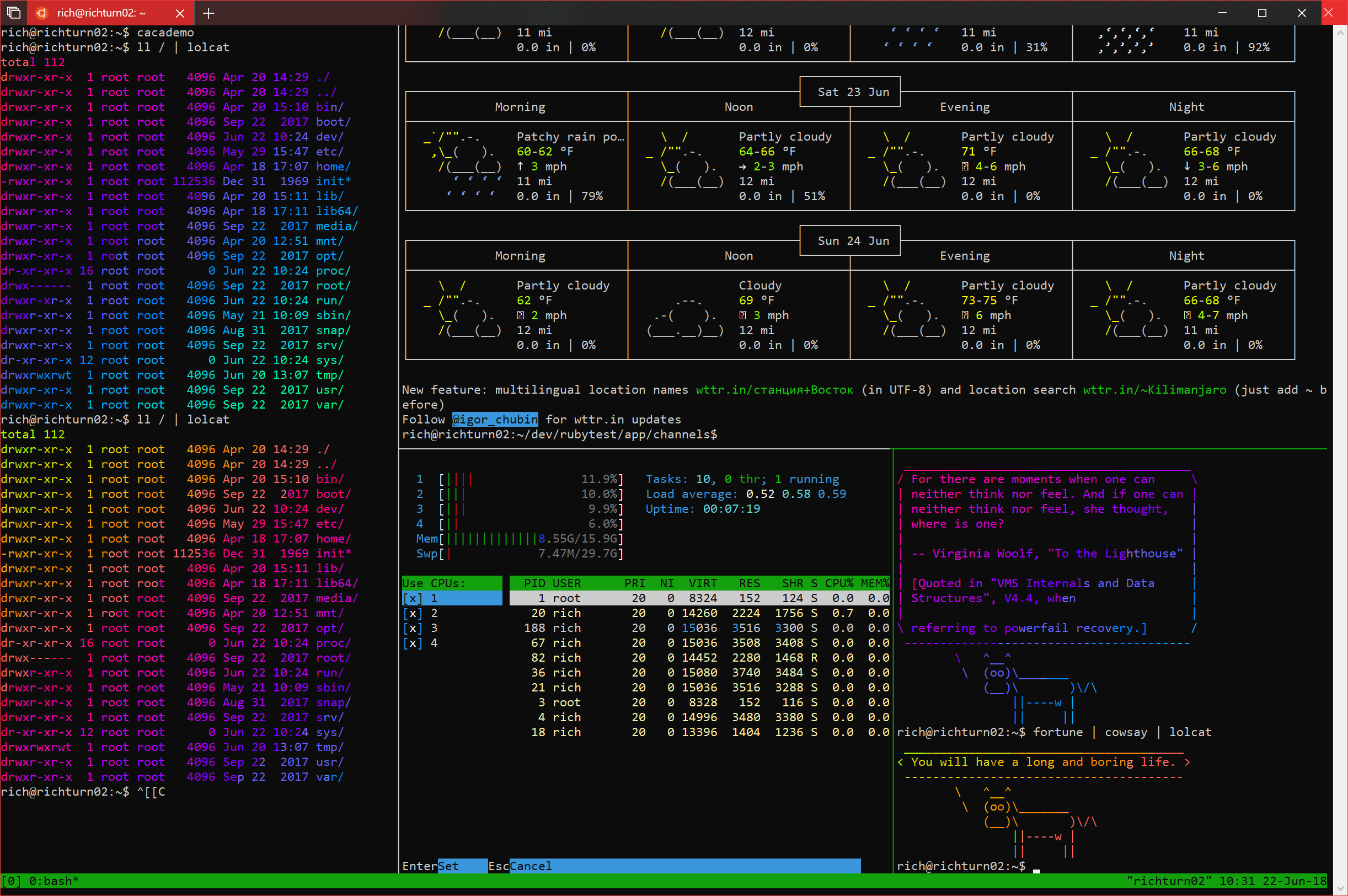The height and width of the screenshot is (896, 1348).
Task: Open a new terminal tab with the plus icon
Action: [208, 13]
